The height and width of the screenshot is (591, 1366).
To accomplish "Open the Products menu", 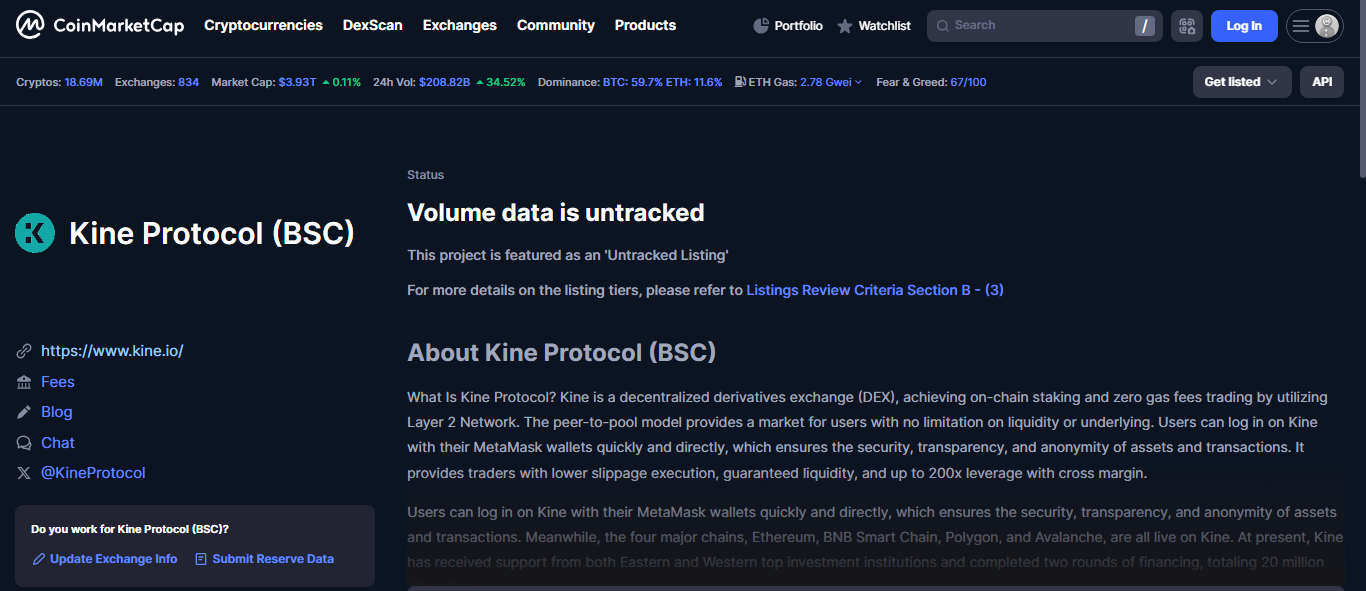I will click(645, 25).
